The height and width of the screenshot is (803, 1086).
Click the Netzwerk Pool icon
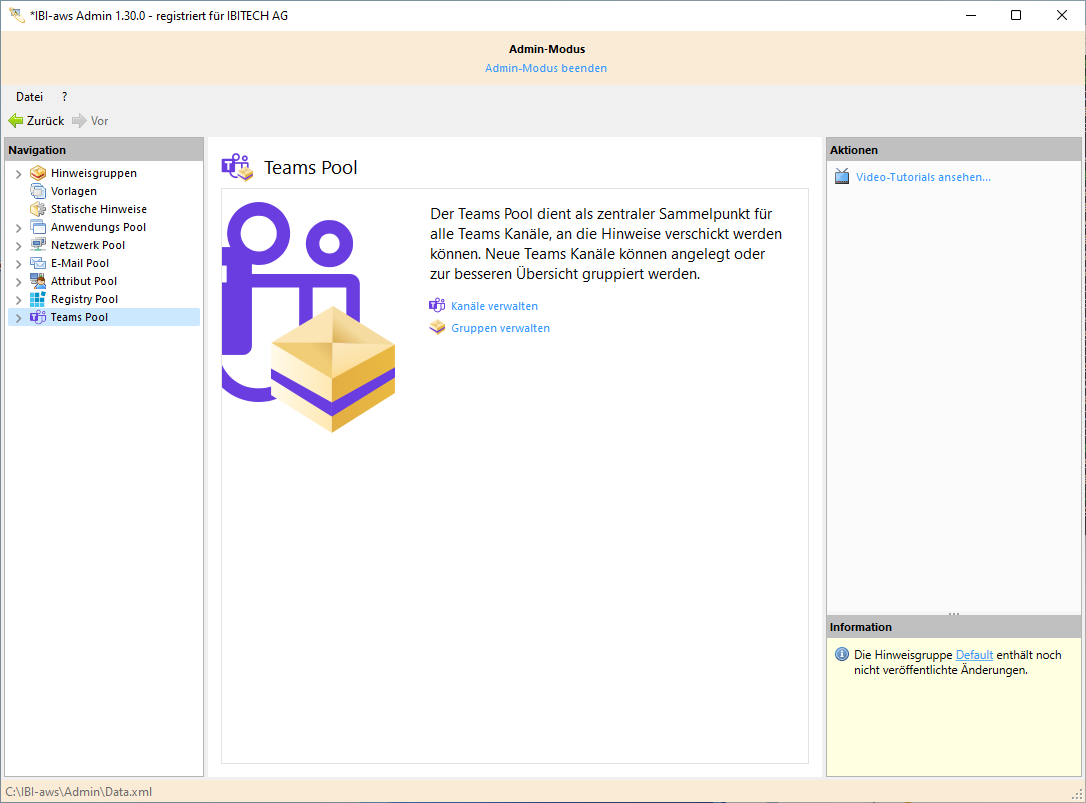(x=38, y=245)
